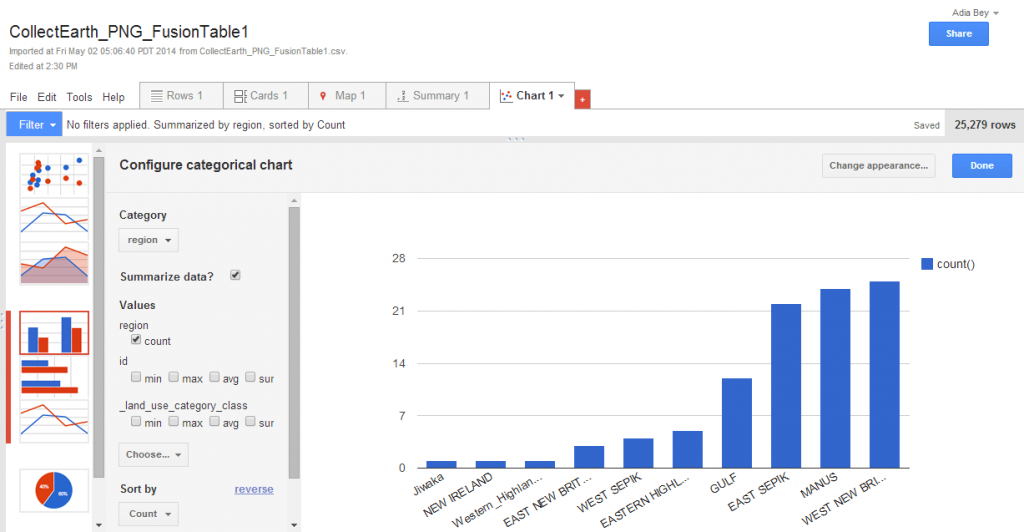The width and height of the screenshot is (1024, 532).
Task: Click the 25,279 rows count
Action: click(x=985, y=125)
